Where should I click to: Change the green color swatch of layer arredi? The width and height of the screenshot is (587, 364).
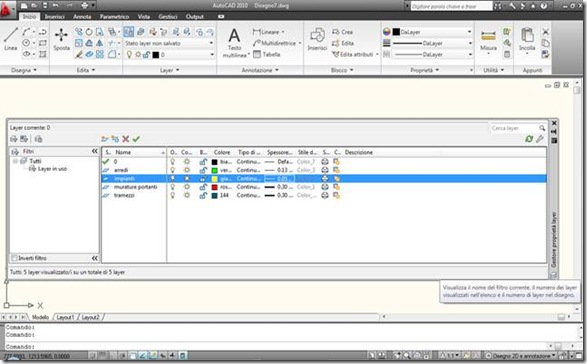215,170
